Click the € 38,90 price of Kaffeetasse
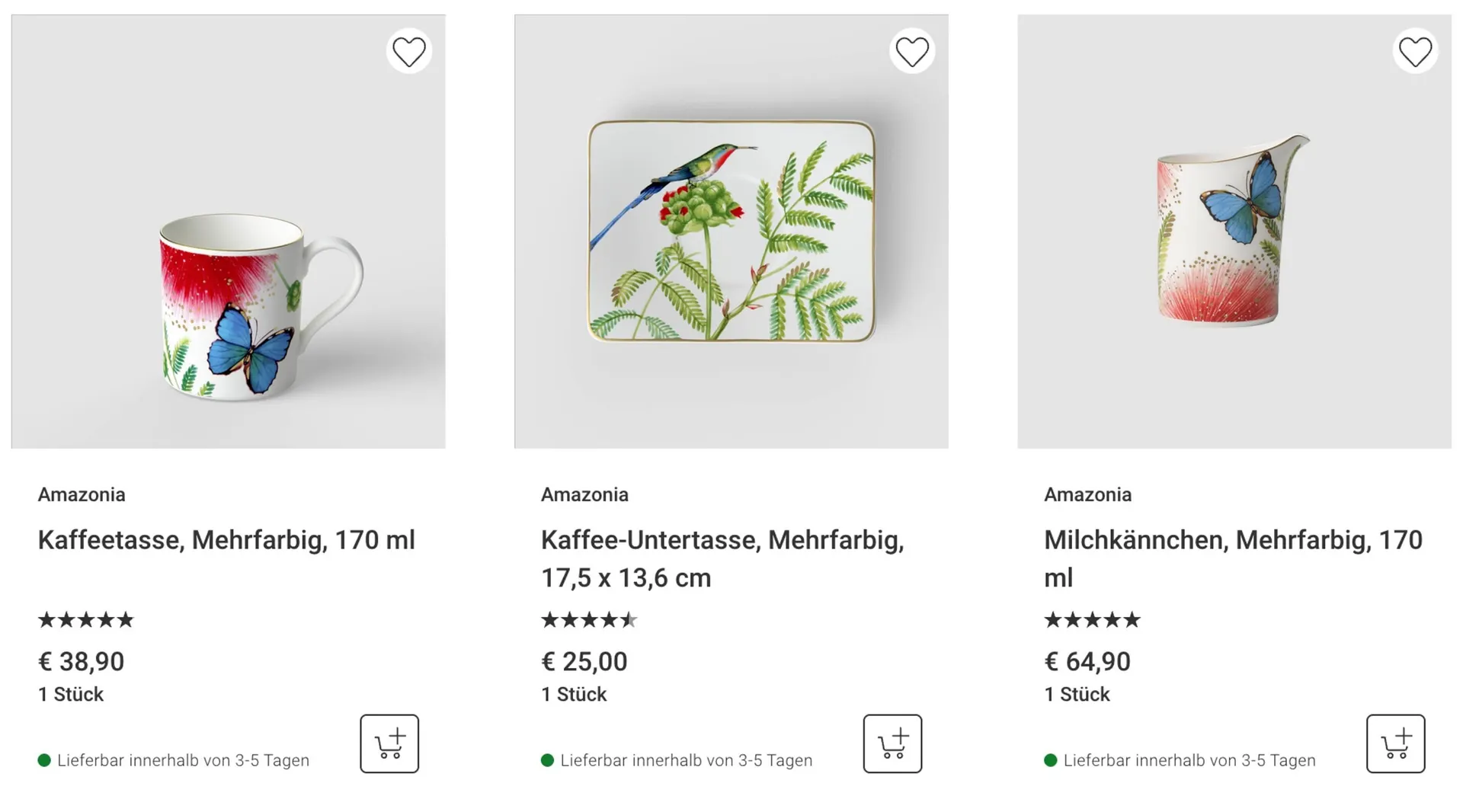Screen dimensions: 1463x812 [x=81, y=661]
